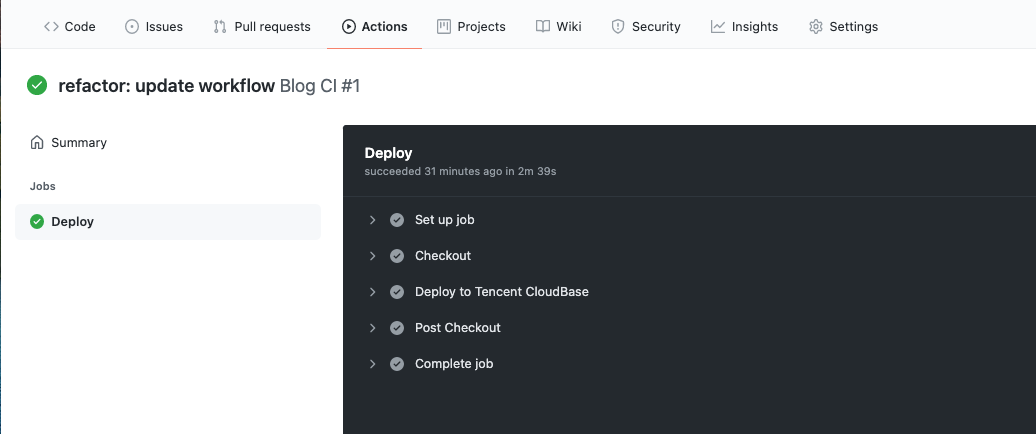The image size is (1036, 434).
Task: Expand the Checkout step chevron
Action: [372, 256]
